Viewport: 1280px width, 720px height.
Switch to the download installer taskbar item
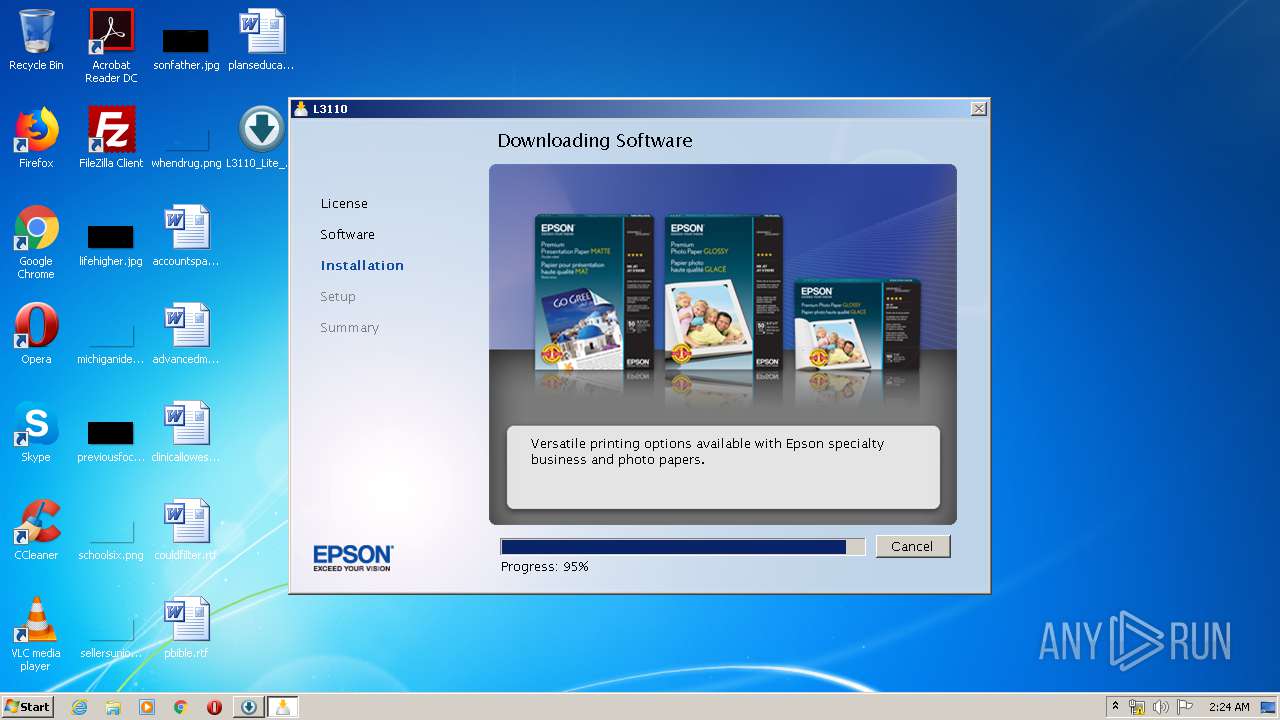[x=248, y=707]
